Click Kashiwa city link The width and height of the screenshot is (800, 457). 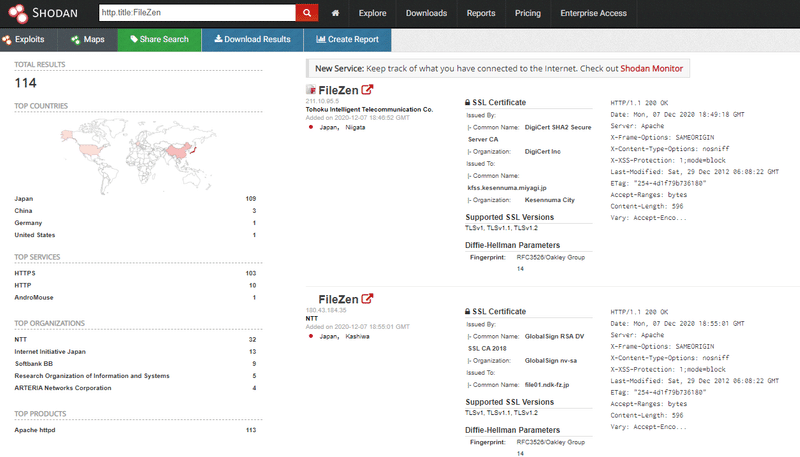point(357,337)
